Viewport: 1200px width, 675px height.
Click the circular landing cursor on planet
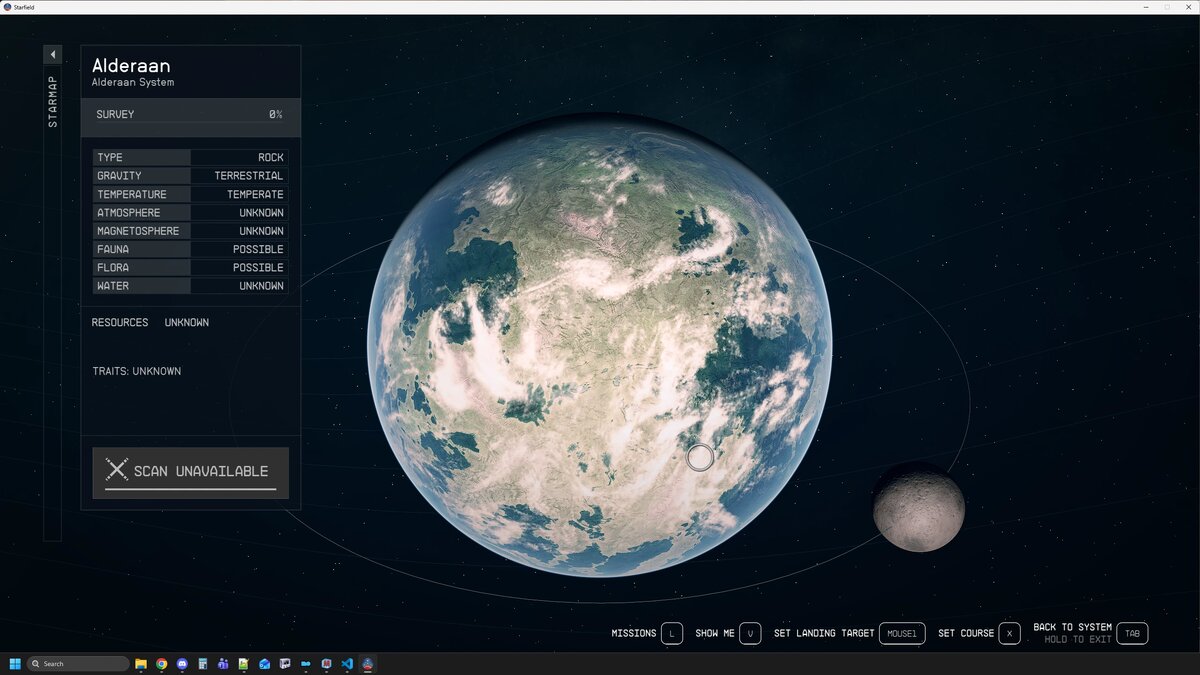[700, 458]
